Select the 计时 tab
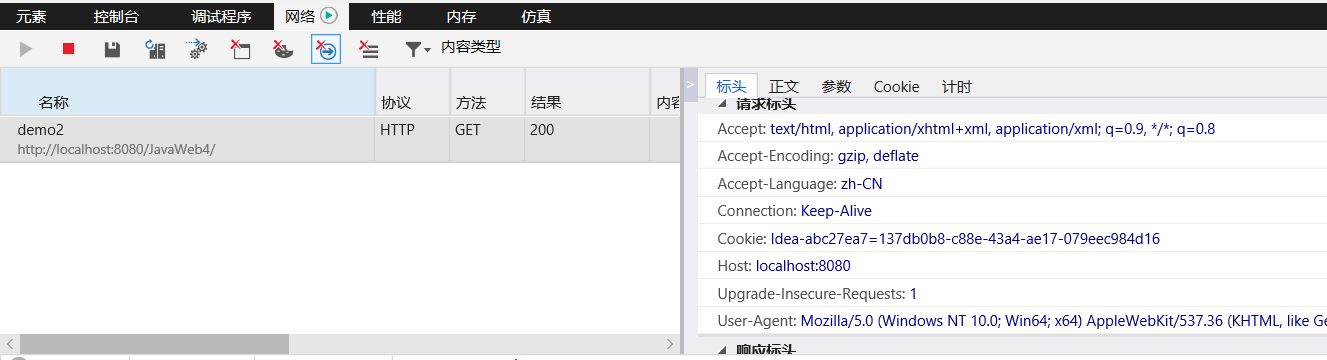This screenshot has width=1327, height=360. click(x=956, y=86)
